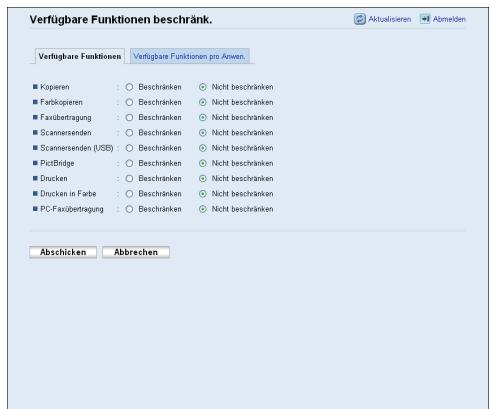Image resolution: width=490 pixels, height=409 pixels.
Task: Open the Aktualisieren link
Action: point(389,19)
